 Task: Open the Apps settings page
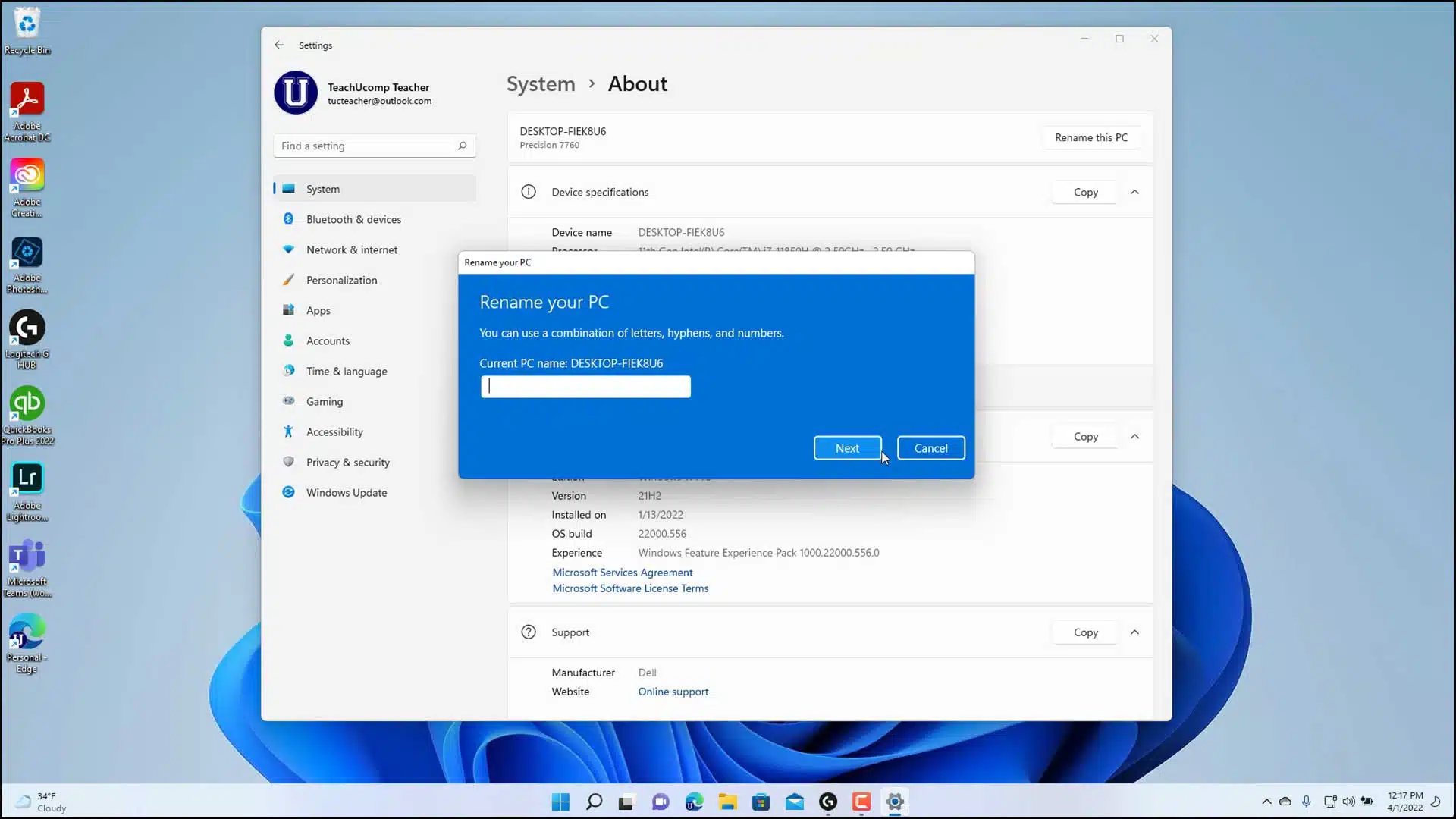318,310
